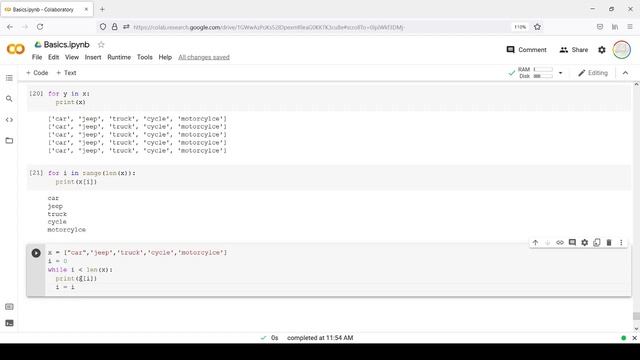
Task: Open notebook settings gear
Action: (602, 50)
